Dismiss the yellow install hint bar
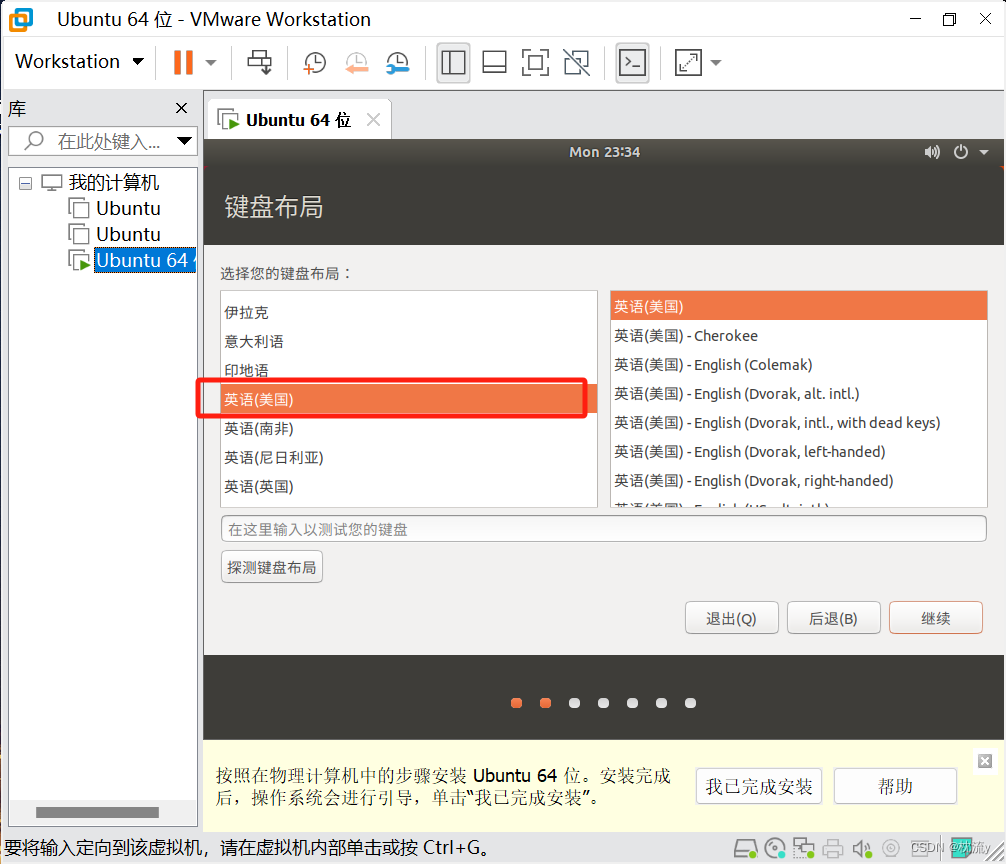Viewport: 1006px width, 864px height. click(985, 761)
